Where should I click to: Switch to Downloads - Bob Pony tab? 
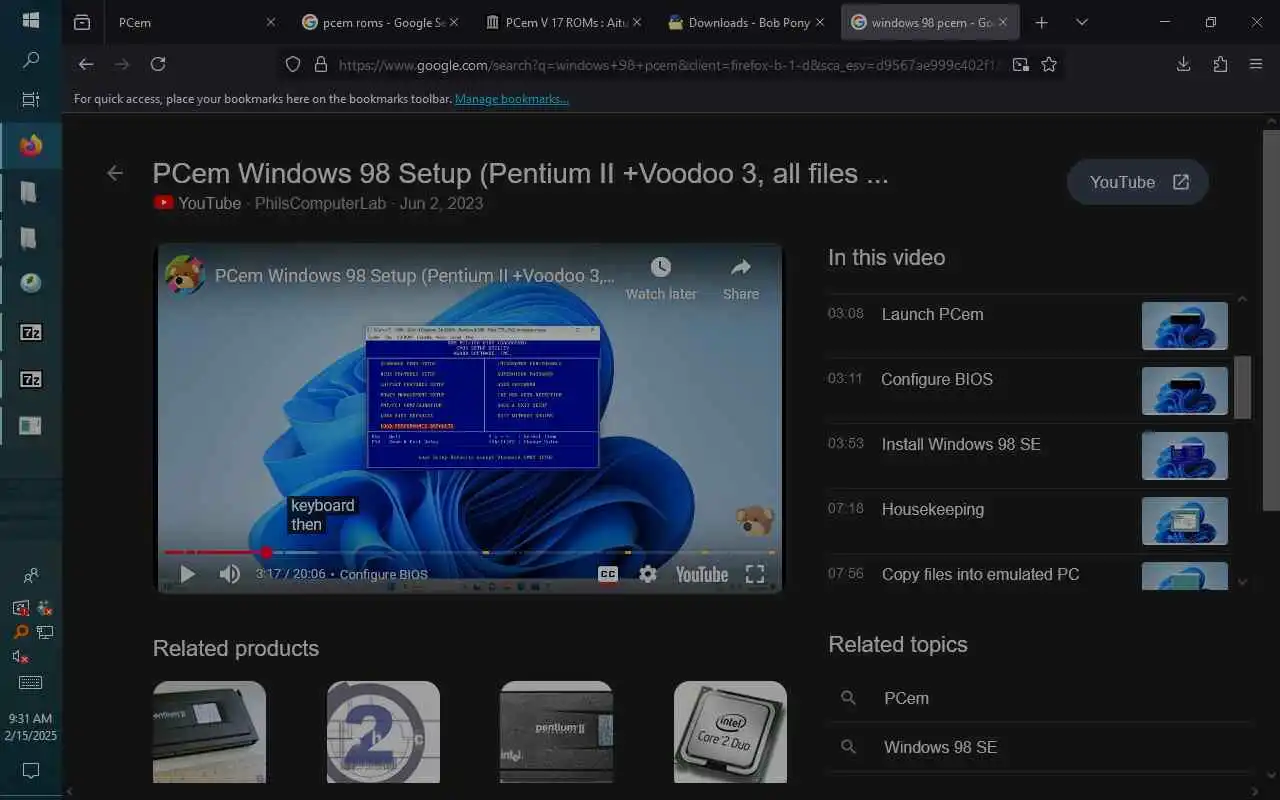[x=746, y=22]
